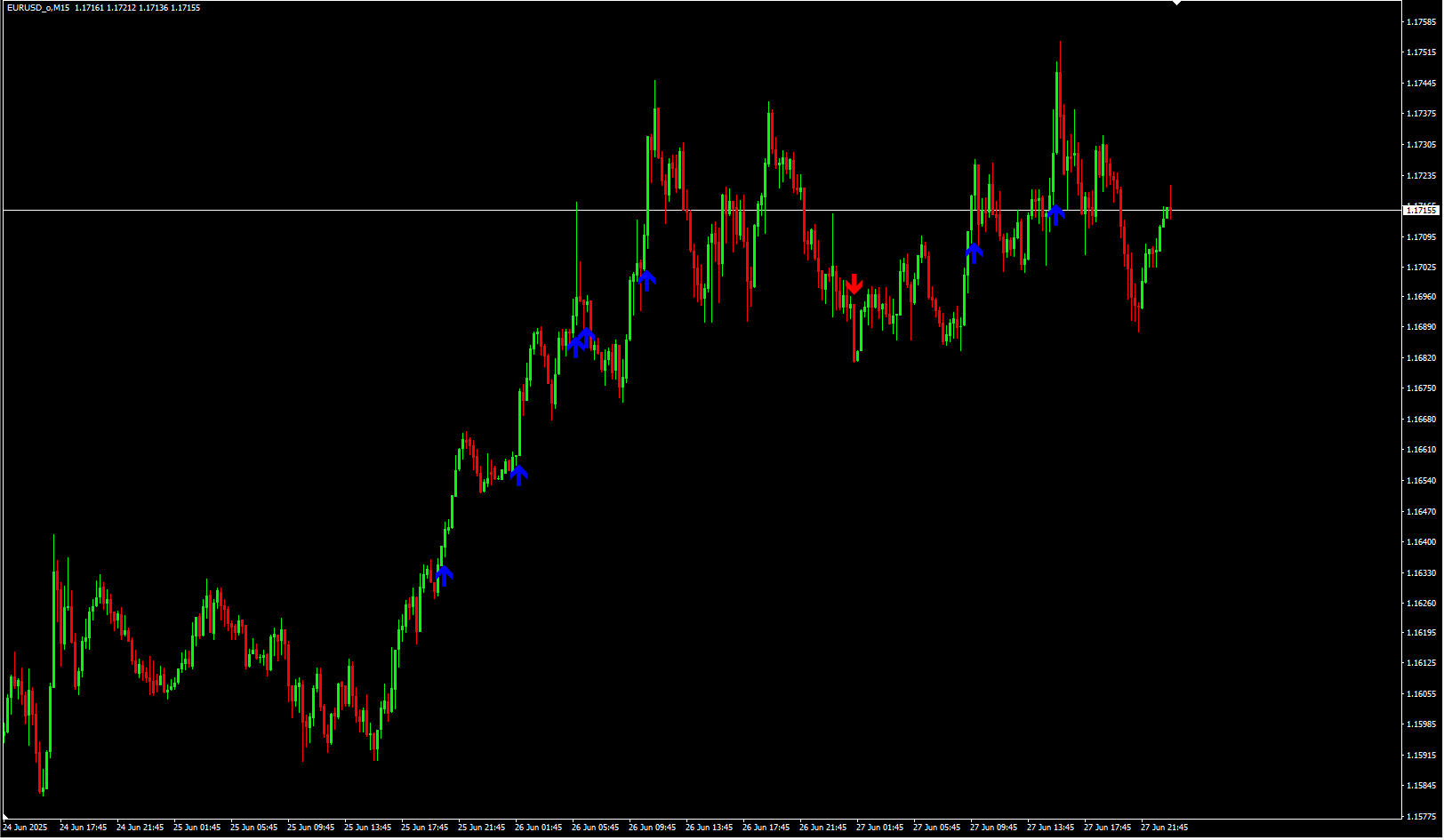Click the chart shift triangle at top edge
The width and height of the screenshot is (1444, 840).
coord(1176,4)
